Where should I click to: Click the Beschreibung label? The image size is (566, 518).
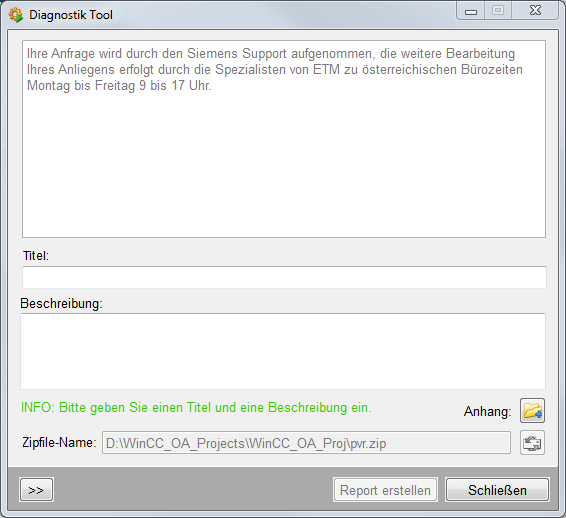point(61,304)
